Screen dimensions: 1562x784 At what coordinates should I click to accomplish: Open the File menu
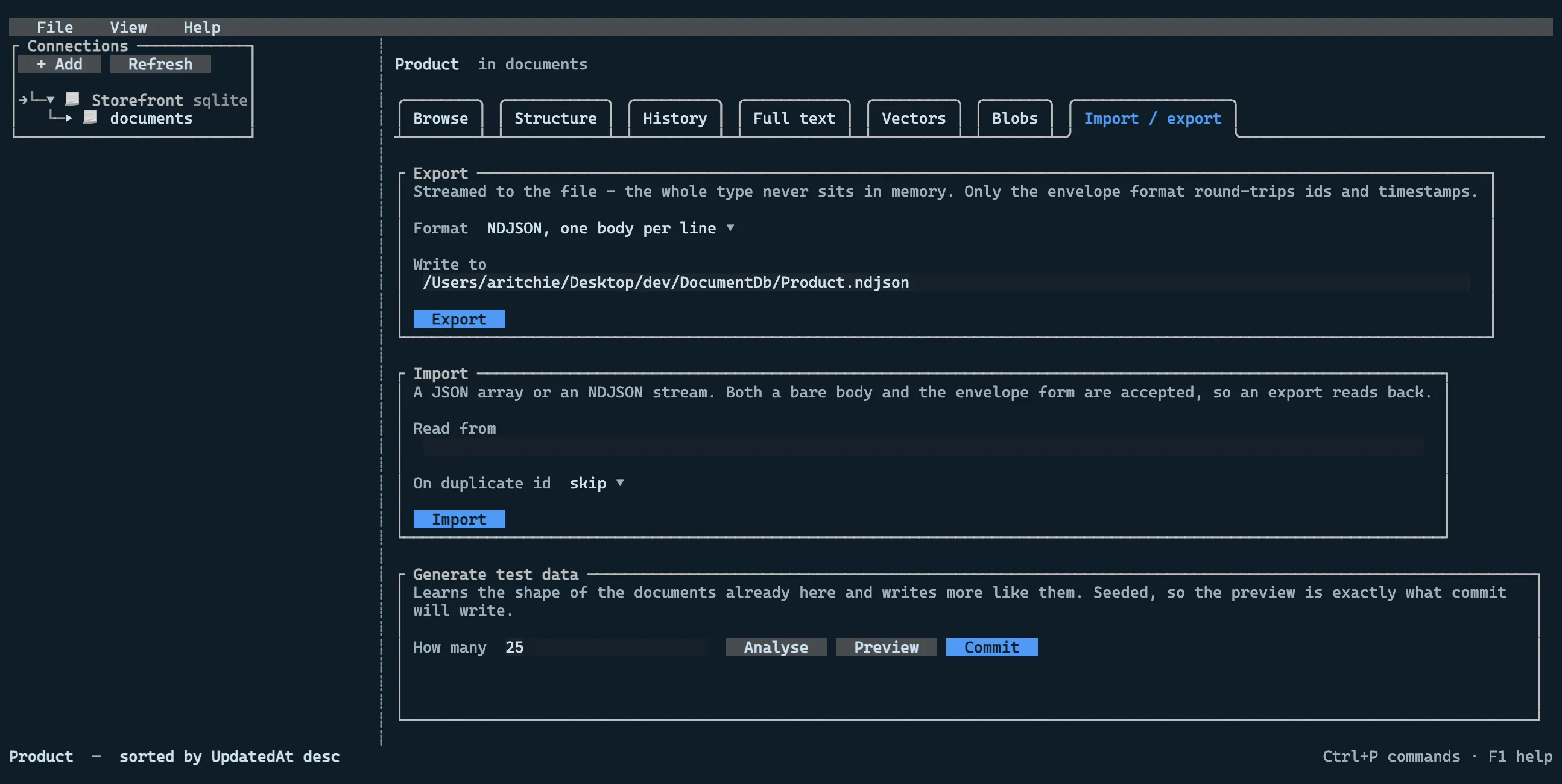point(54,27)
